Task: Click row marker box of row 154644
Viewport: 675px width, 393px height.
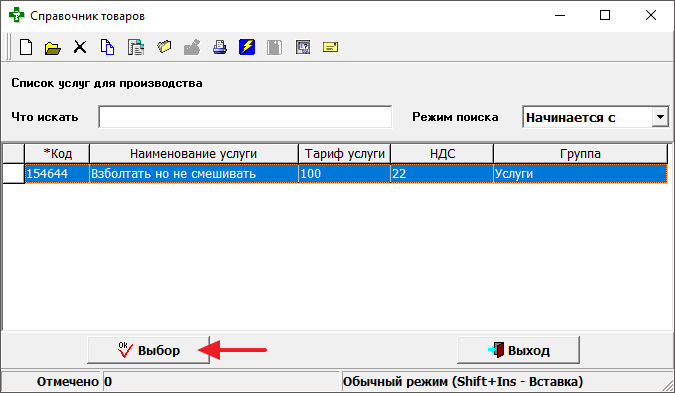Action: tap(13, 173)
